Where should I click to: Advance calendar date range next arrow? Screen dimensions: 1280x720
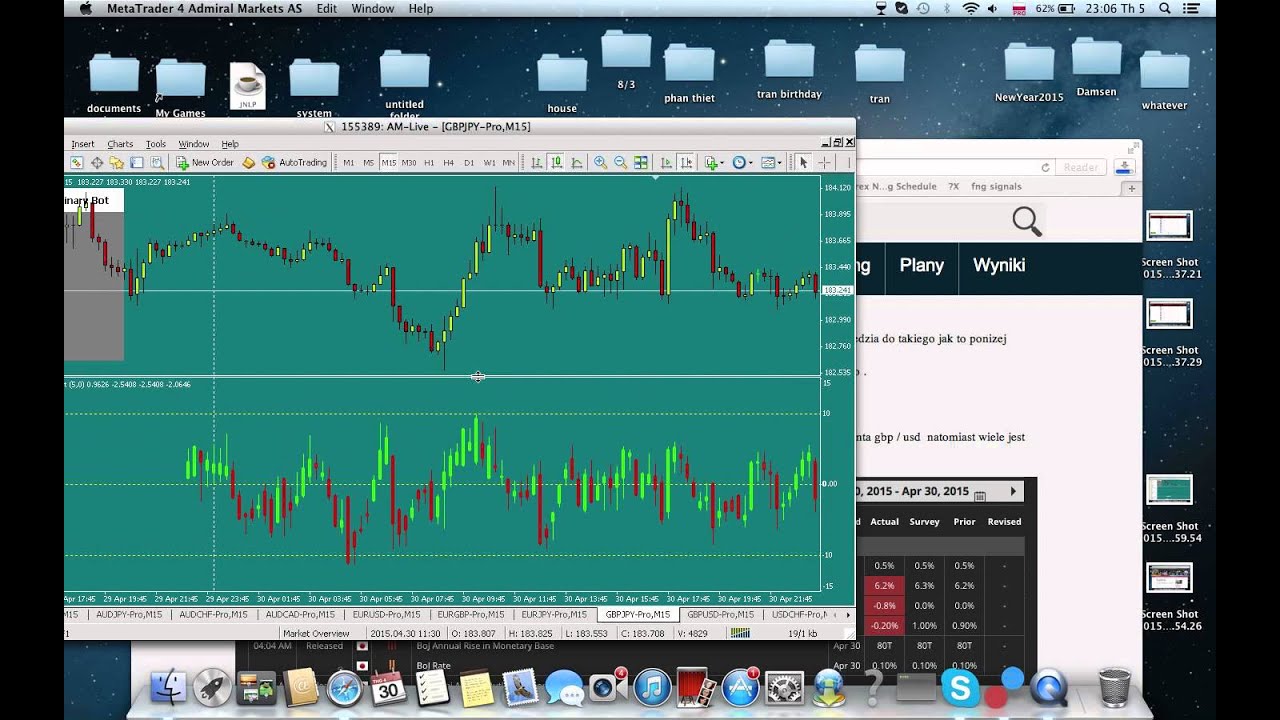[1013, 491]
